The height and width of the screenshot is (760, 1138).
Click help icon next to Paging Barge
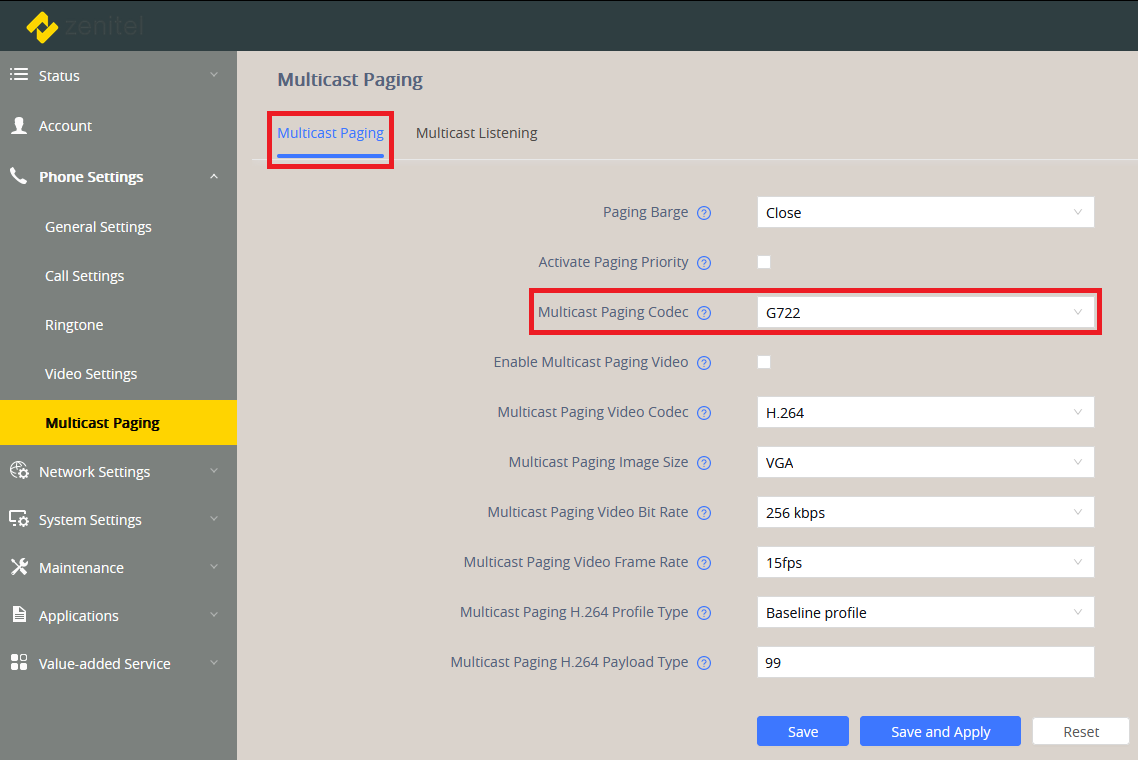click(704, 213)
